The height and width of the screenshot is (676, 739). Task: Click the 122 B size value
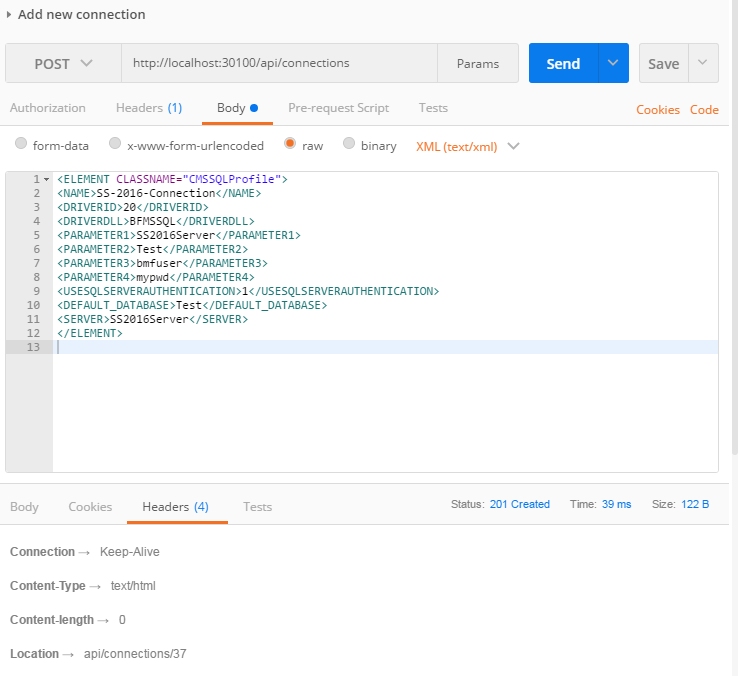695,504
